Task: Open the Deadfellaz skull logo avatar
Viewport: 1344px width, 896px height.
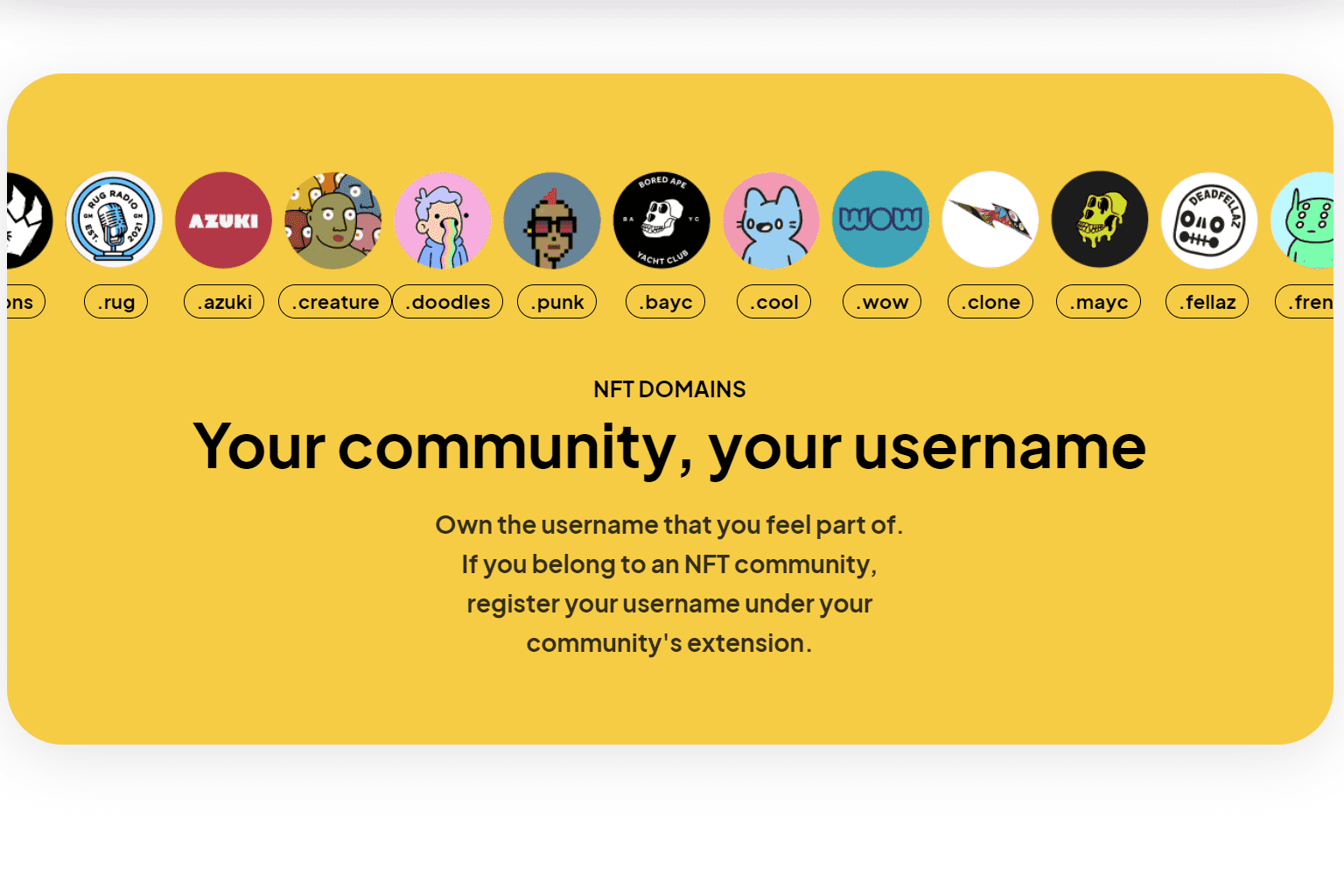Action: [x=1208, y=220]
